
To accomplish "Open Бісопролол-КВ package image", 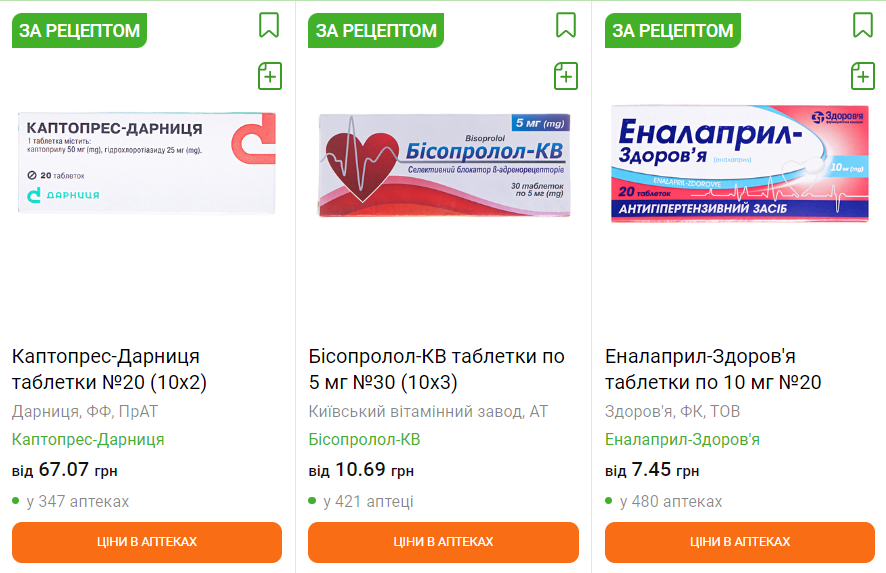I will (x=444, y=165).
